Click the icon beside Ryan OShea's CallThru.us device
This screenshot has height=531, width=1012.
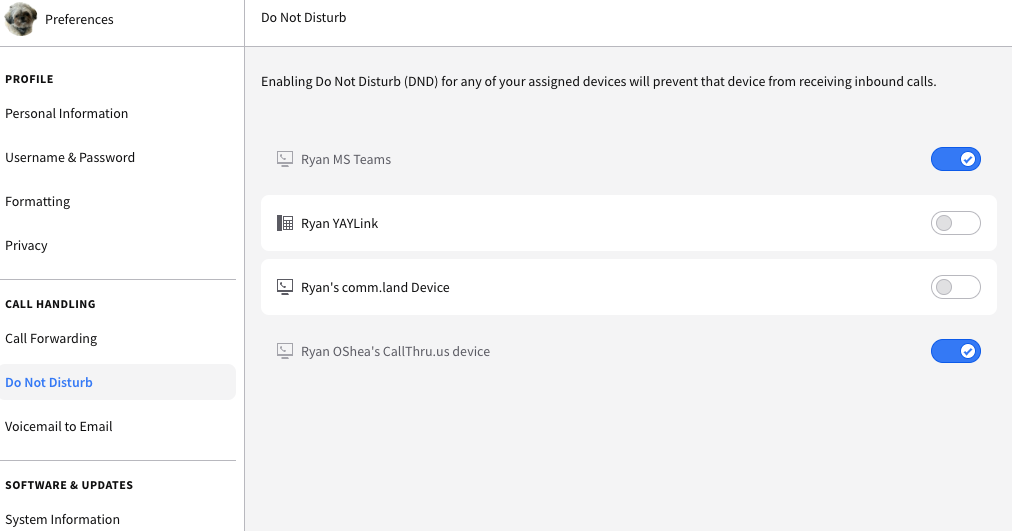[x=285, y=350]
